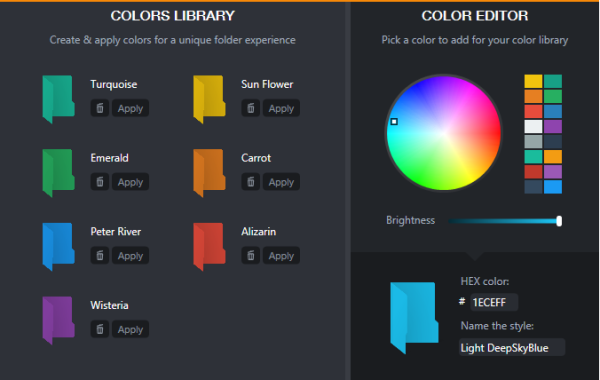This screenshot has height=380, width=600.
Task: Click the Wisteria color name
Action: pos(109,305)
